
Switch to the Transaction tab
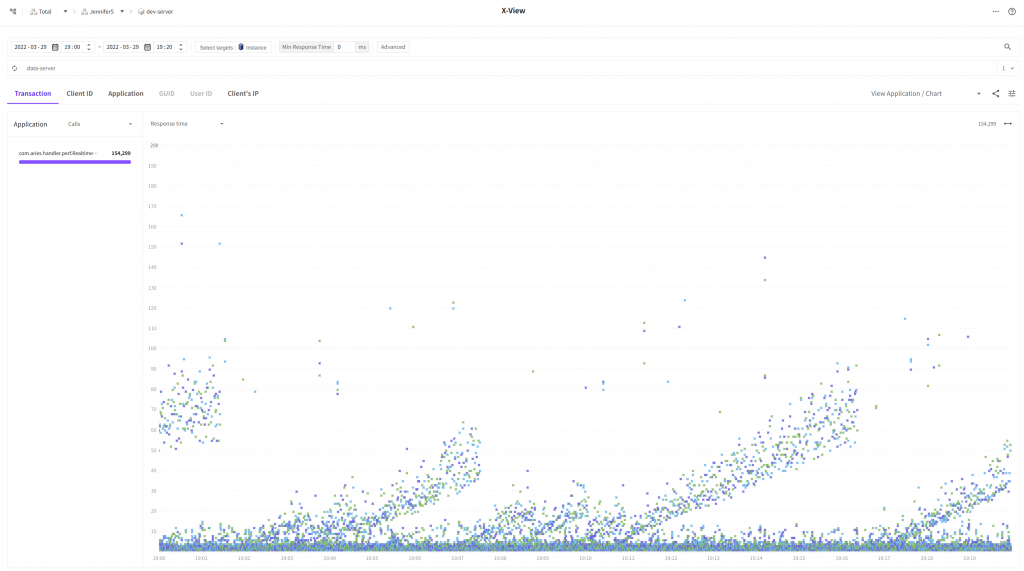coord(33,93)
